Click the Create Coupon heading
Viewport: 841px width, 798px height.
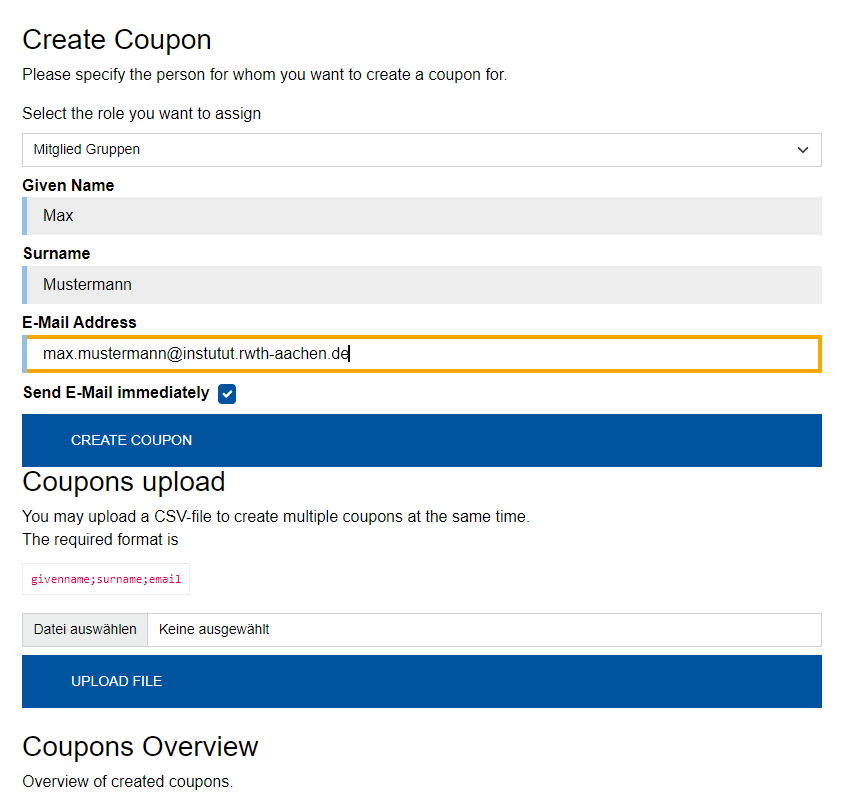(x=117, y=40)
